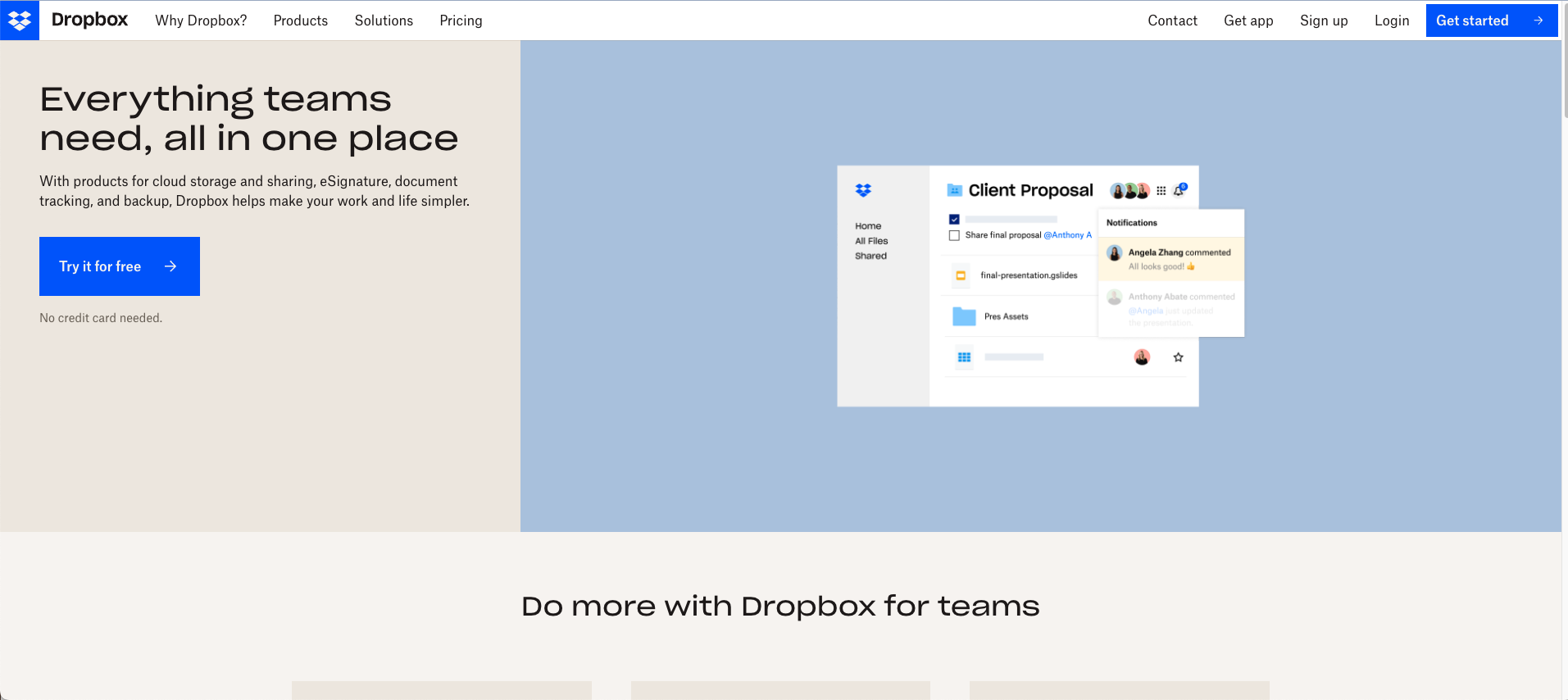Image resolution: width=1568 pixels, height=700 pixels.
Task: Go to the Pricing page
Action: pos(461,20)
